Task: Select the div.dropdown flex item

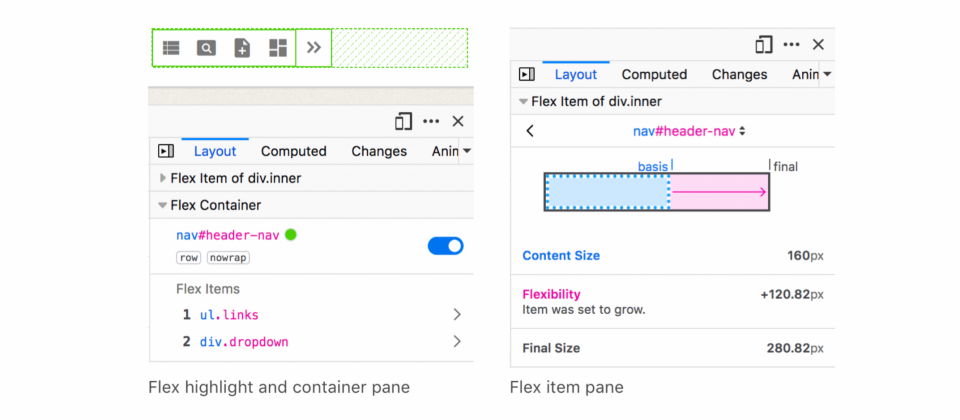Action: (x=311, y=342)
